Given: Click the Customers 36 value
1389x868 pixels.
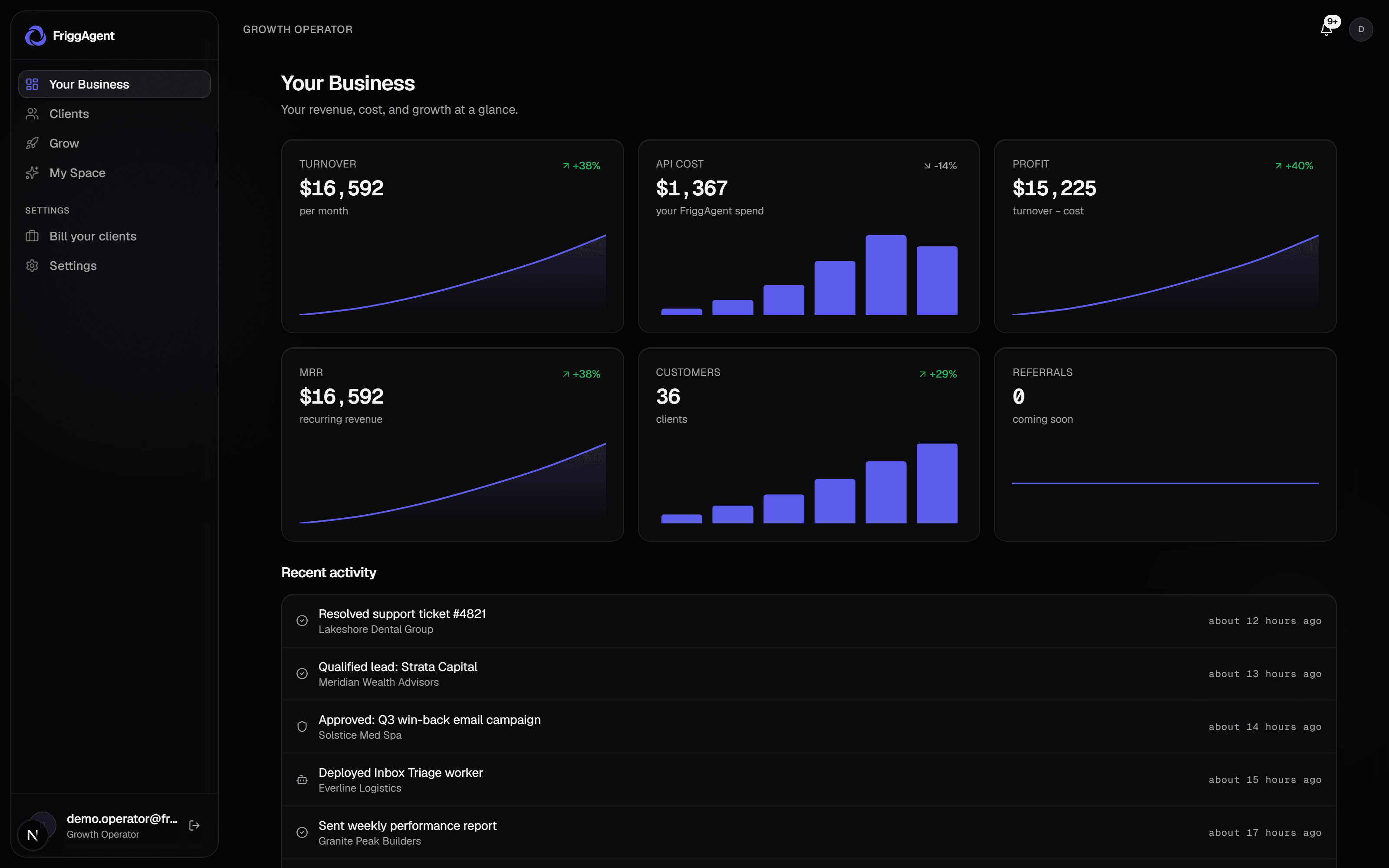Looking at the screenshot, I should pos(668,397).
